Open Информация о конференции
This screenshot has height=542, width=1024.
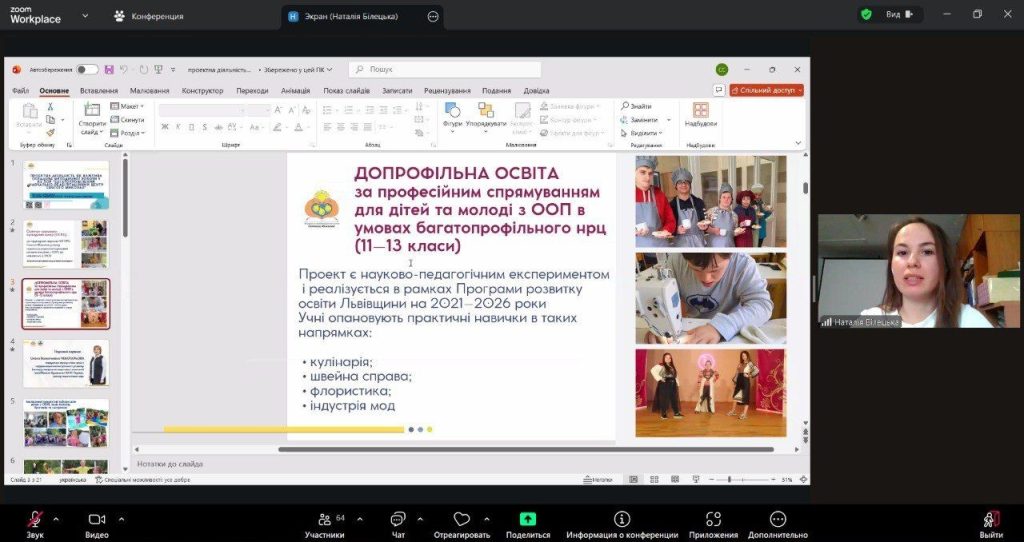[622, 520]
